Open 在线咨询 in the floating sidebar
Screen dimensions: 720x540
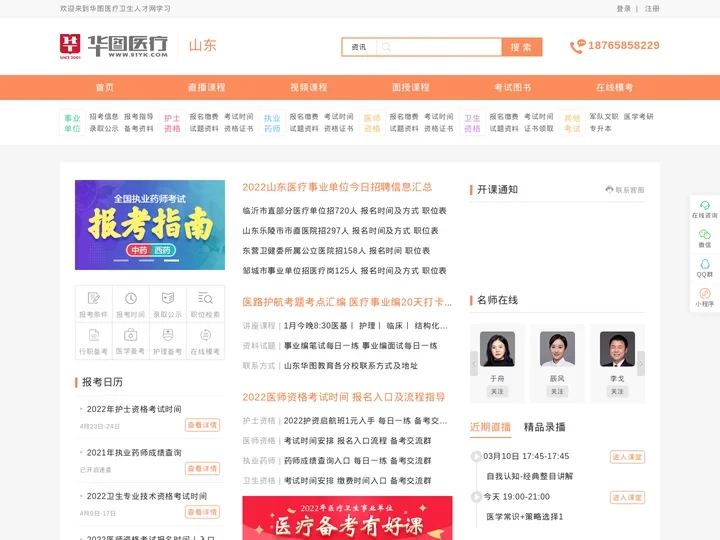[x=704, y=209]
